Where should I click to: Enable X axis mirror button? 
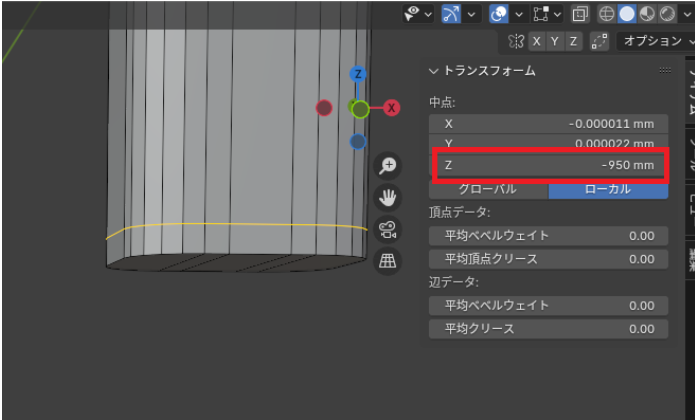[538, 41]
